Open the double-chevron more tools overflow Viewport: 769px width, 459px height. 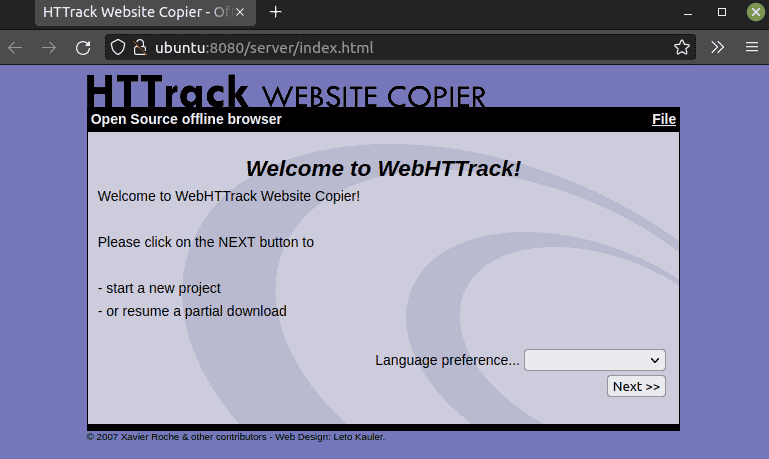pyautogui.click(x=718, y=47)
